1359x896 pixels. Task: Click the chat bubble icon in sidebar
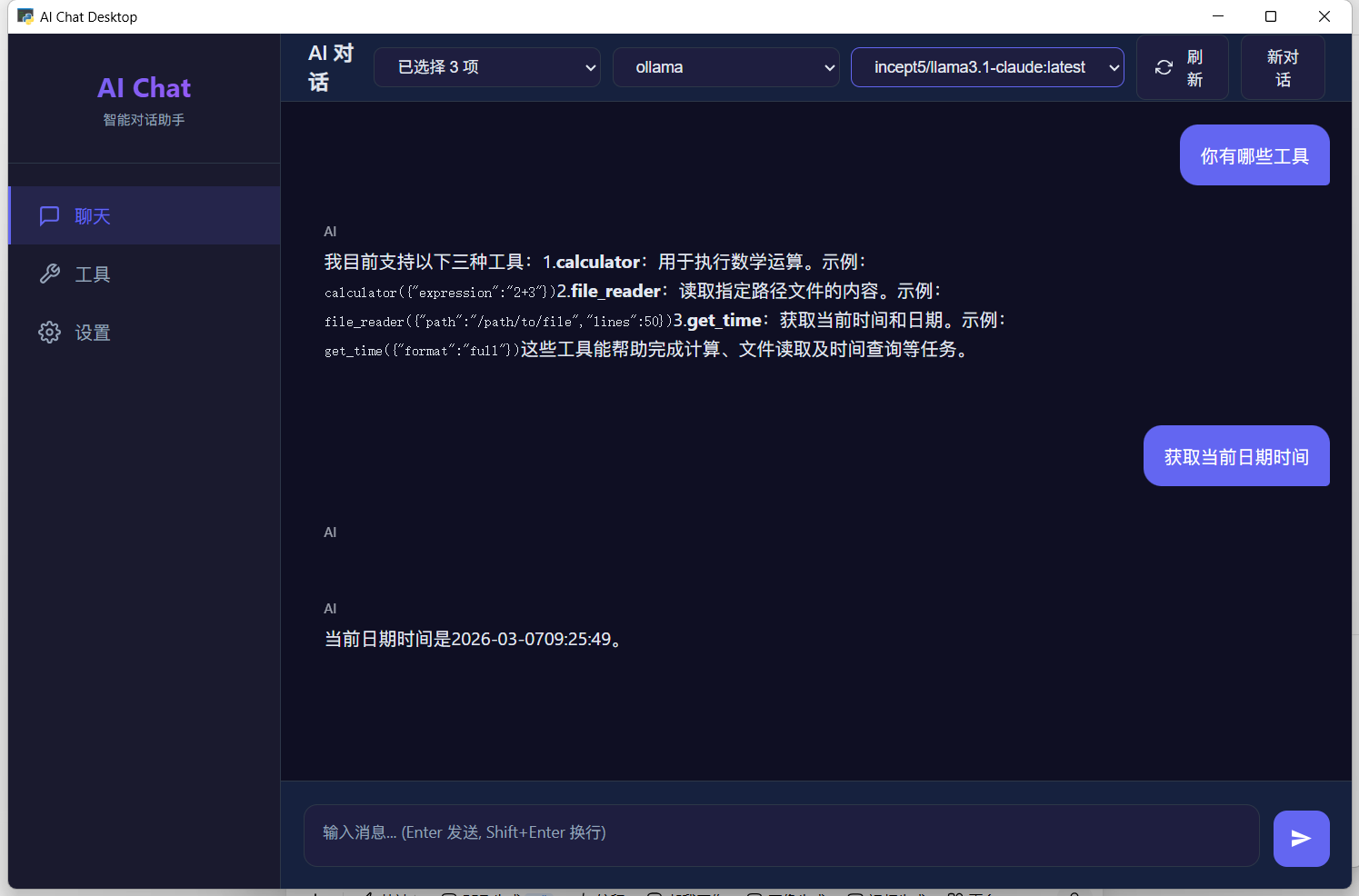pos(49,216)
